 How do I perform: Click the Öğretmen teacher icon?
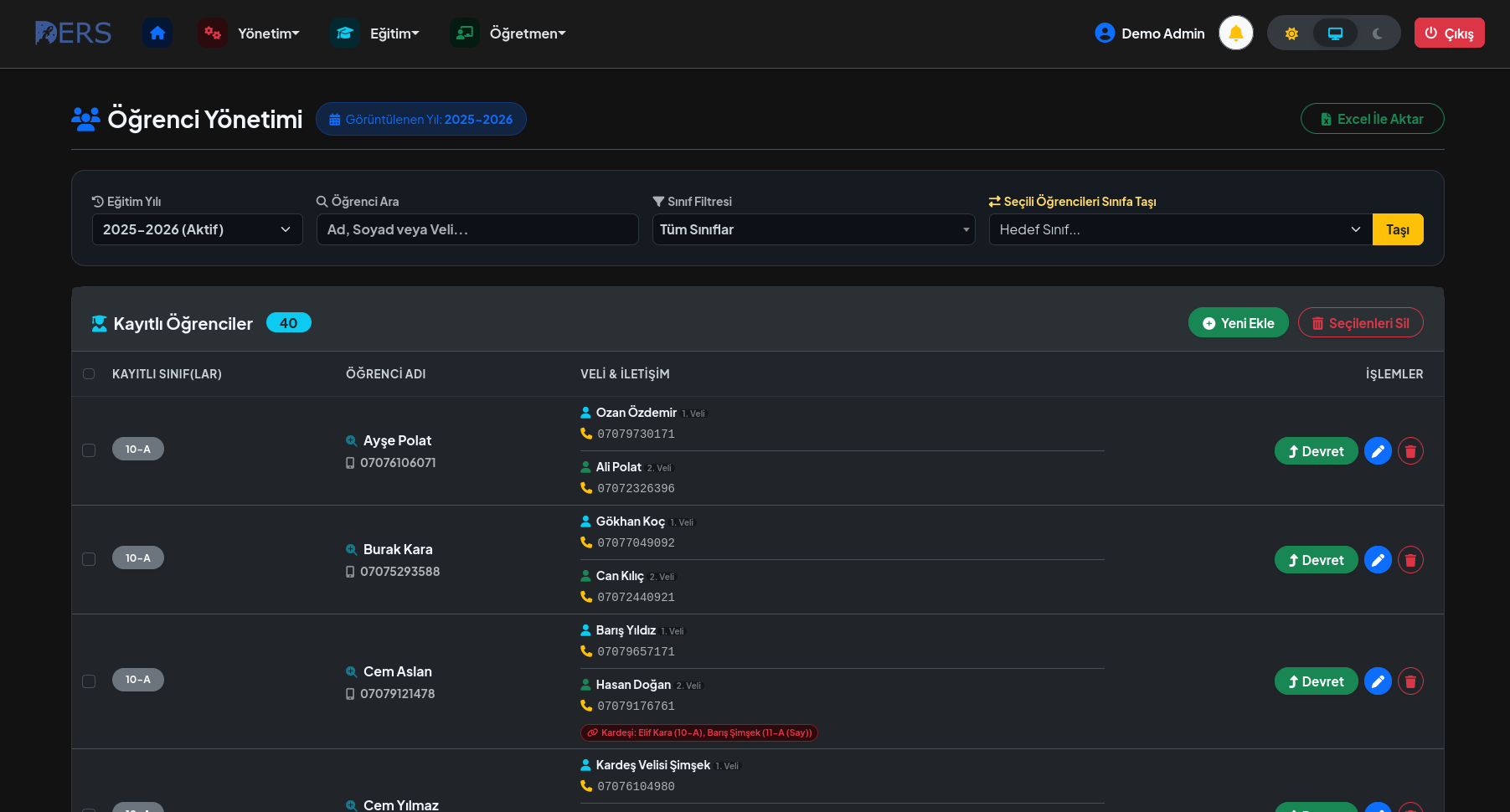(465, 33)
